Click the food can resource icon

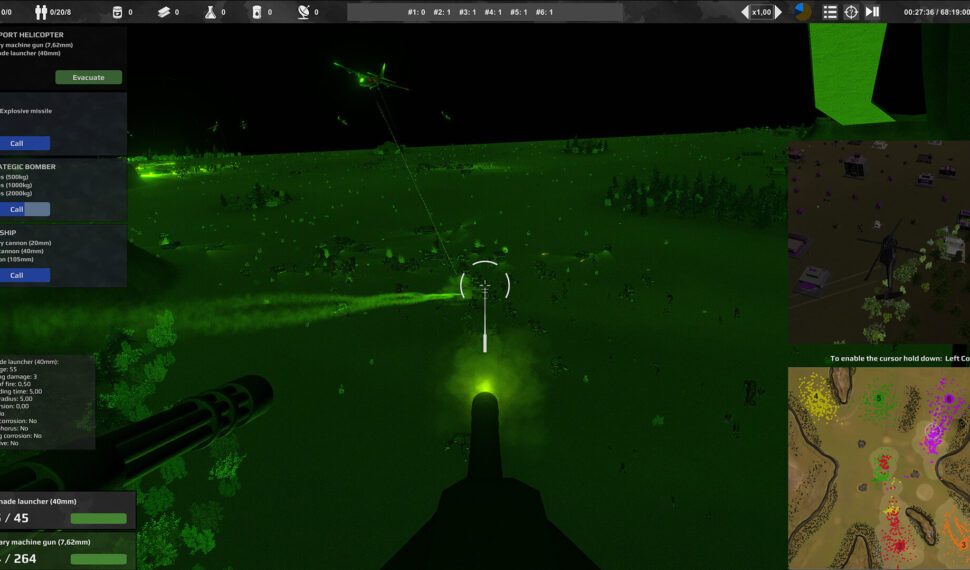click(x=116, y=12)
